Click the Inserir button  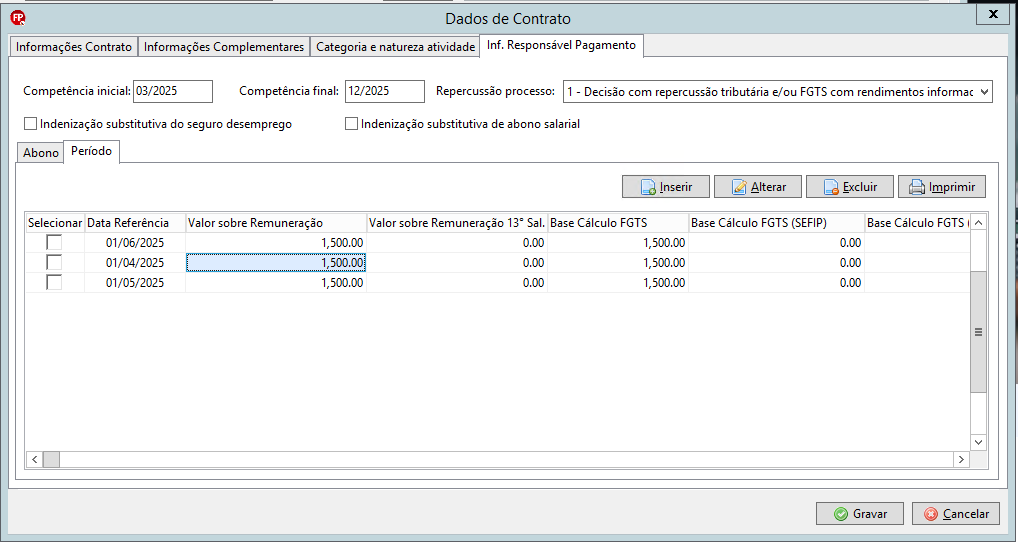(665, 187)
